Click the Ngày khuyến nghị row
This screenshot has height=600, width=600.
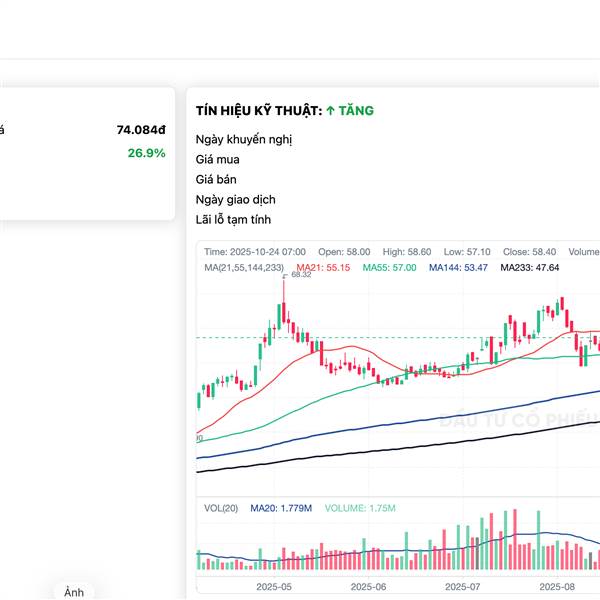point(244,140)
